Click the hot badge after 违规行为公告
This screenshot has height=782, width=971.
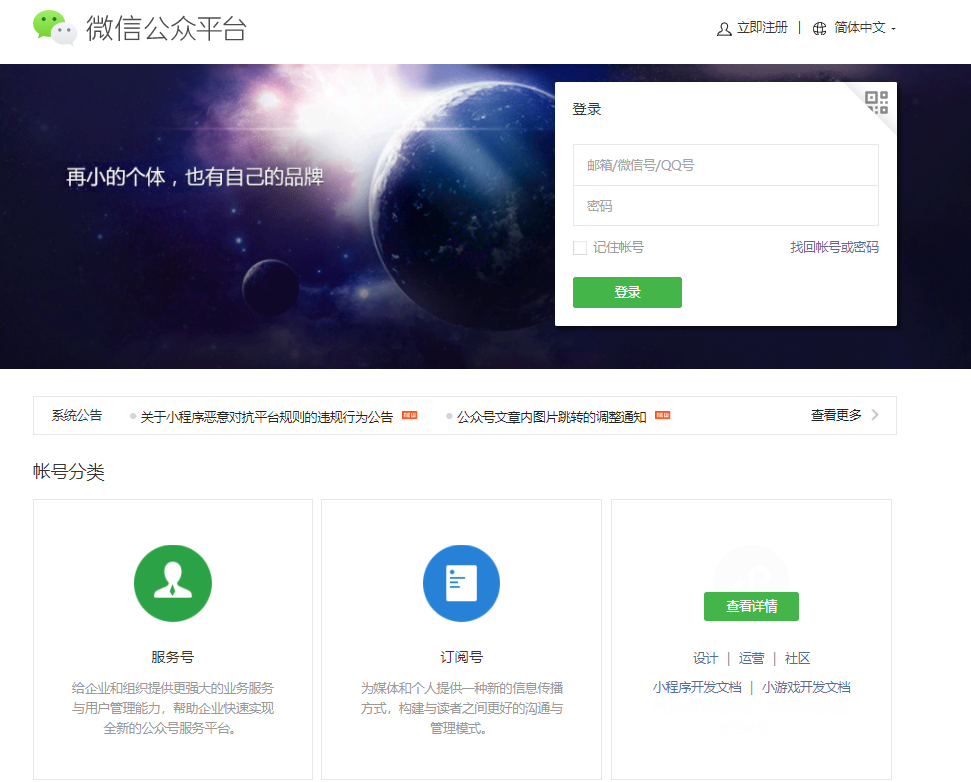pyautogui.click(x=409, y=415)
